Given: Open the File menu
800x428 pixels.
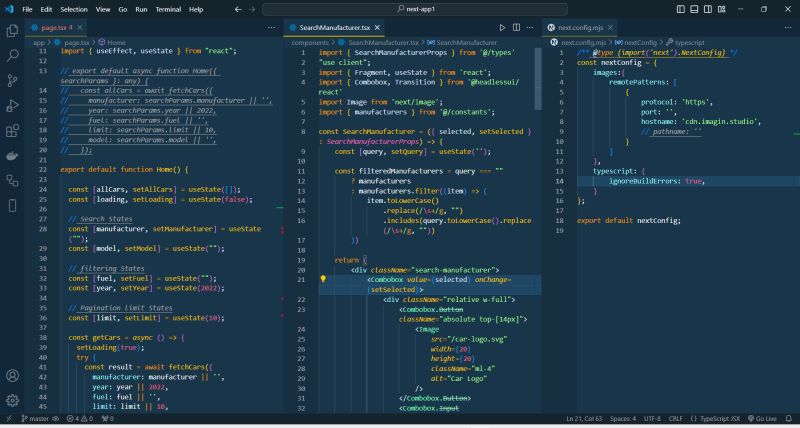Looking at the screenshot, I should [27, 9].
